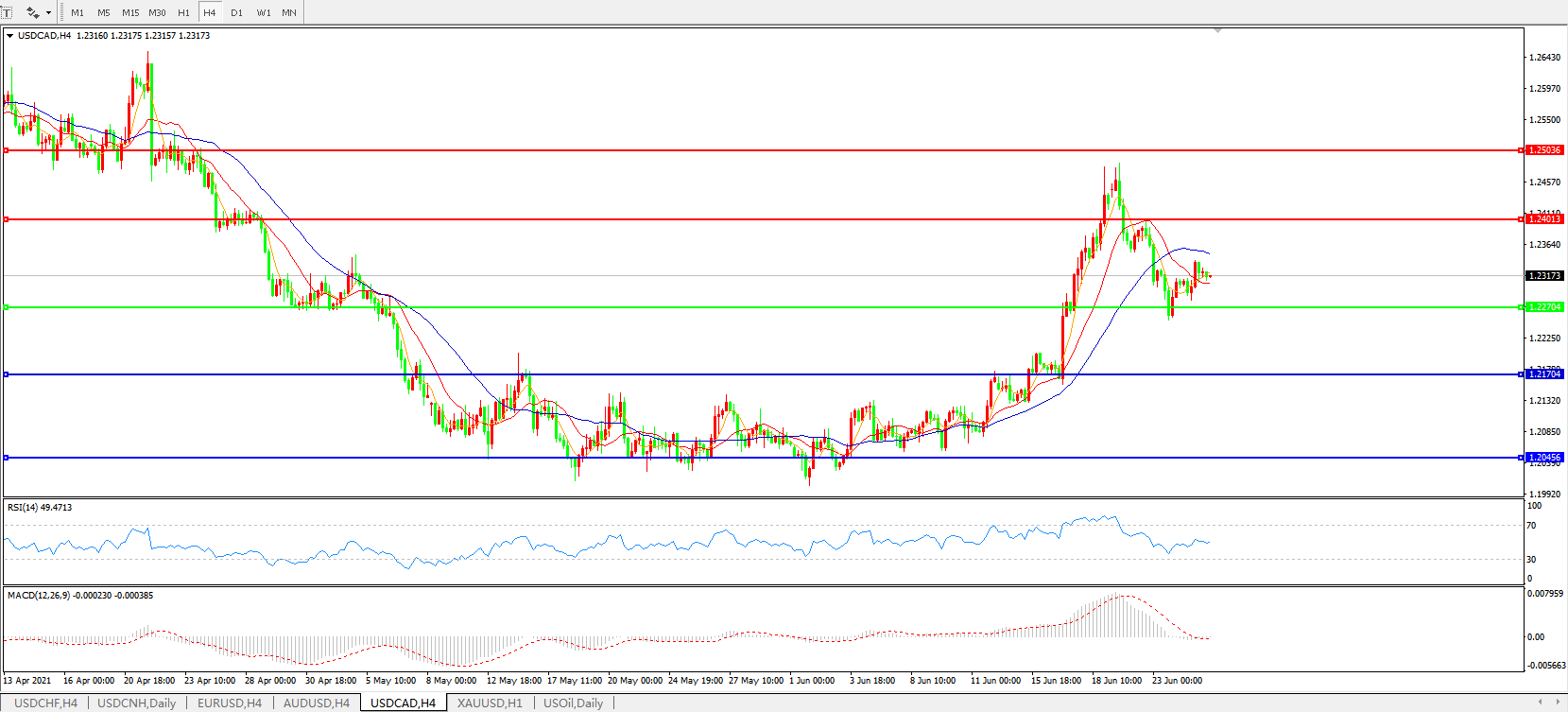Open the XAUUSD,H1 chart tab
Screen dimensions: 1568x712
tap(490, 703)
